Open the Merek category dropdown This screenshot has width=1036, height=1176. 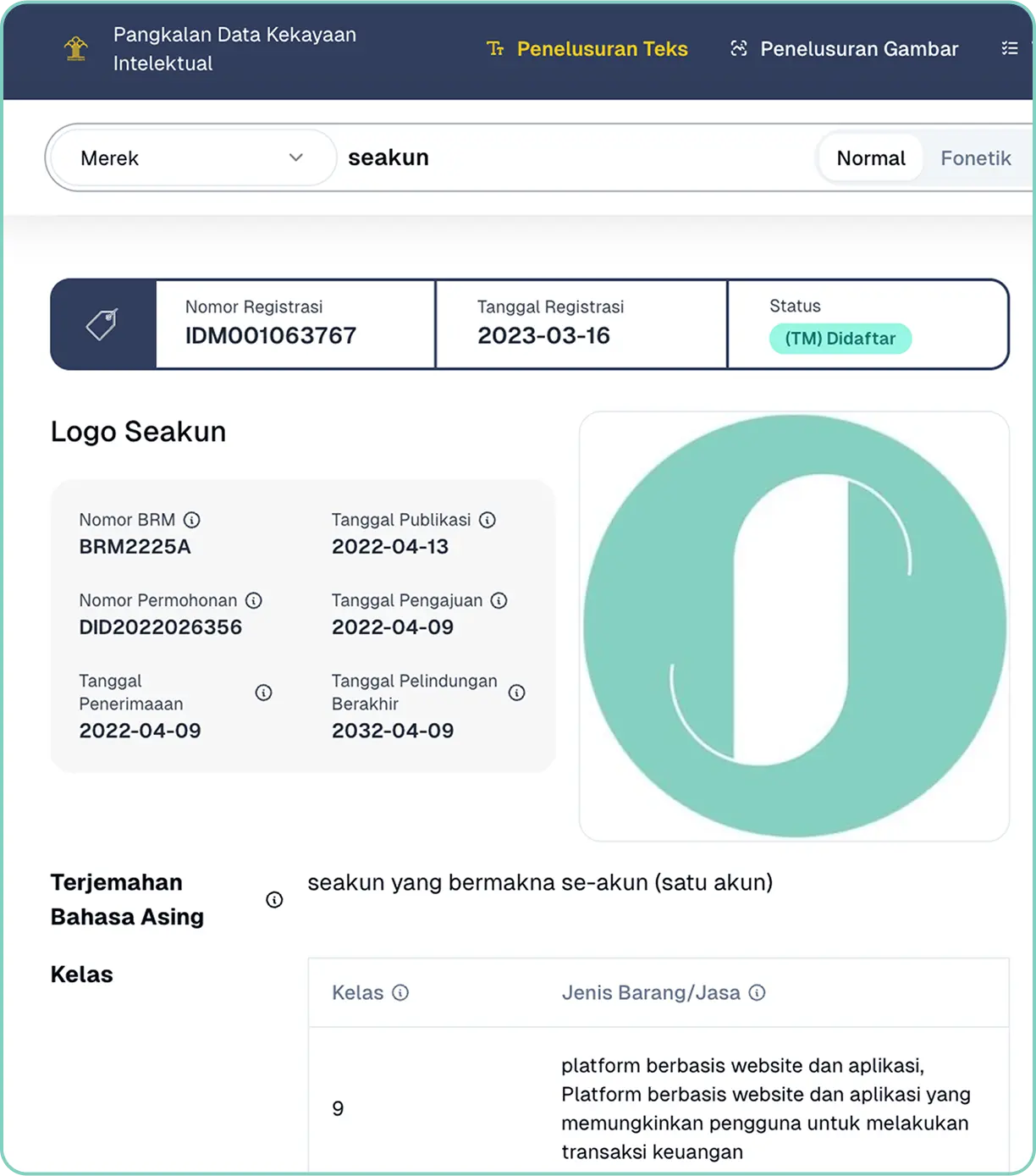click(191, 158)
